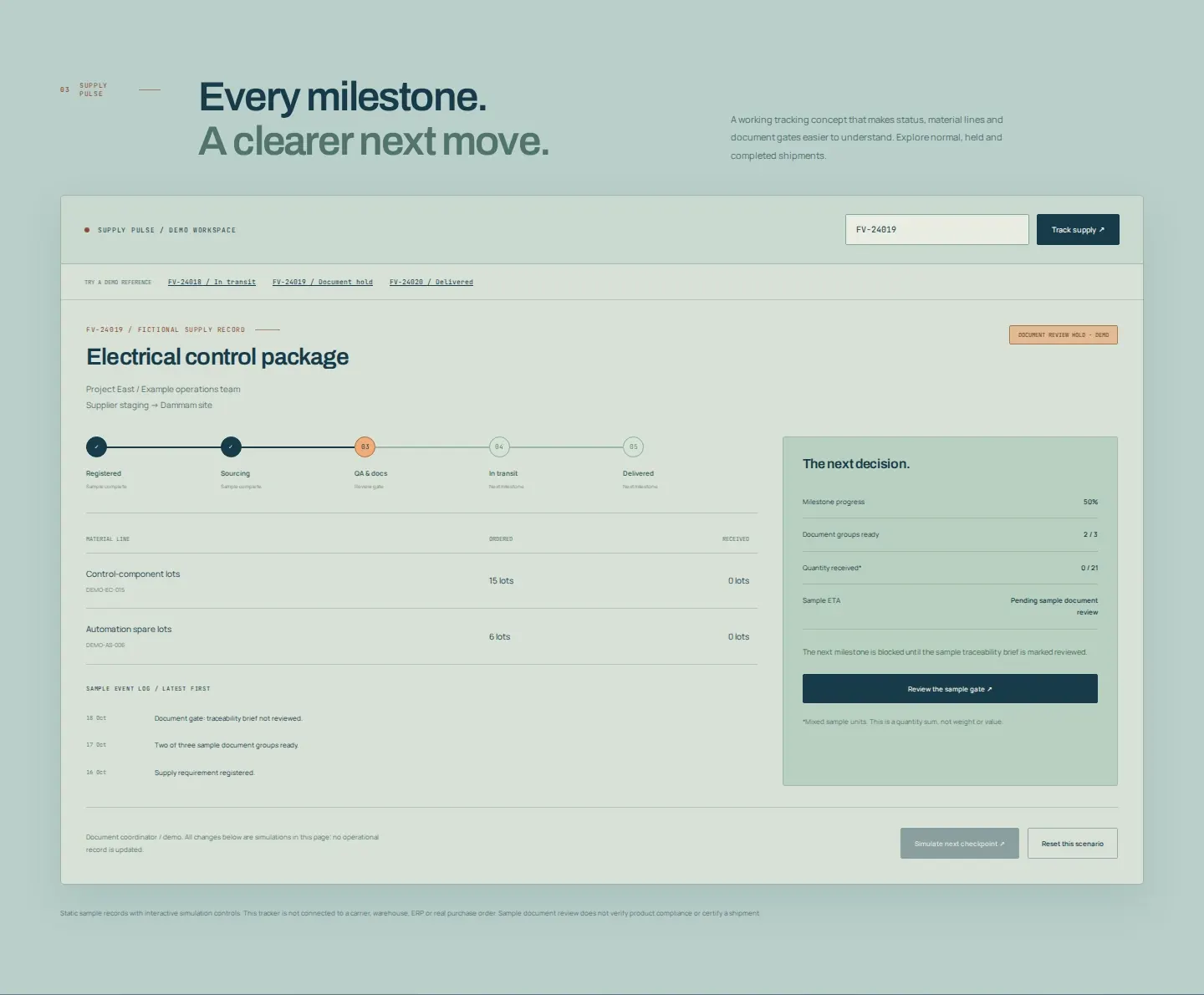
Task: Click Simulate next checkpoint button
Action: tap(960, 844)
